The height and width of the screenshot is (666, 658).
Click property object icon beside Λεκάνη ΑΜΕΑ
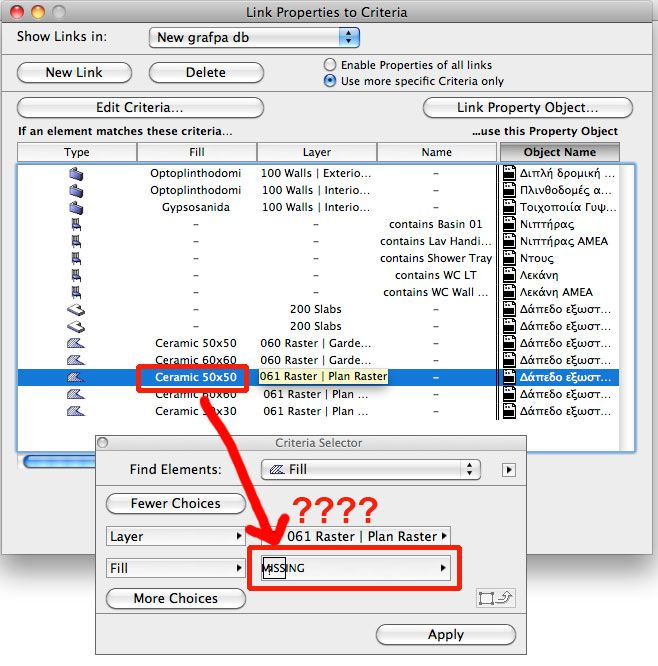509,292
